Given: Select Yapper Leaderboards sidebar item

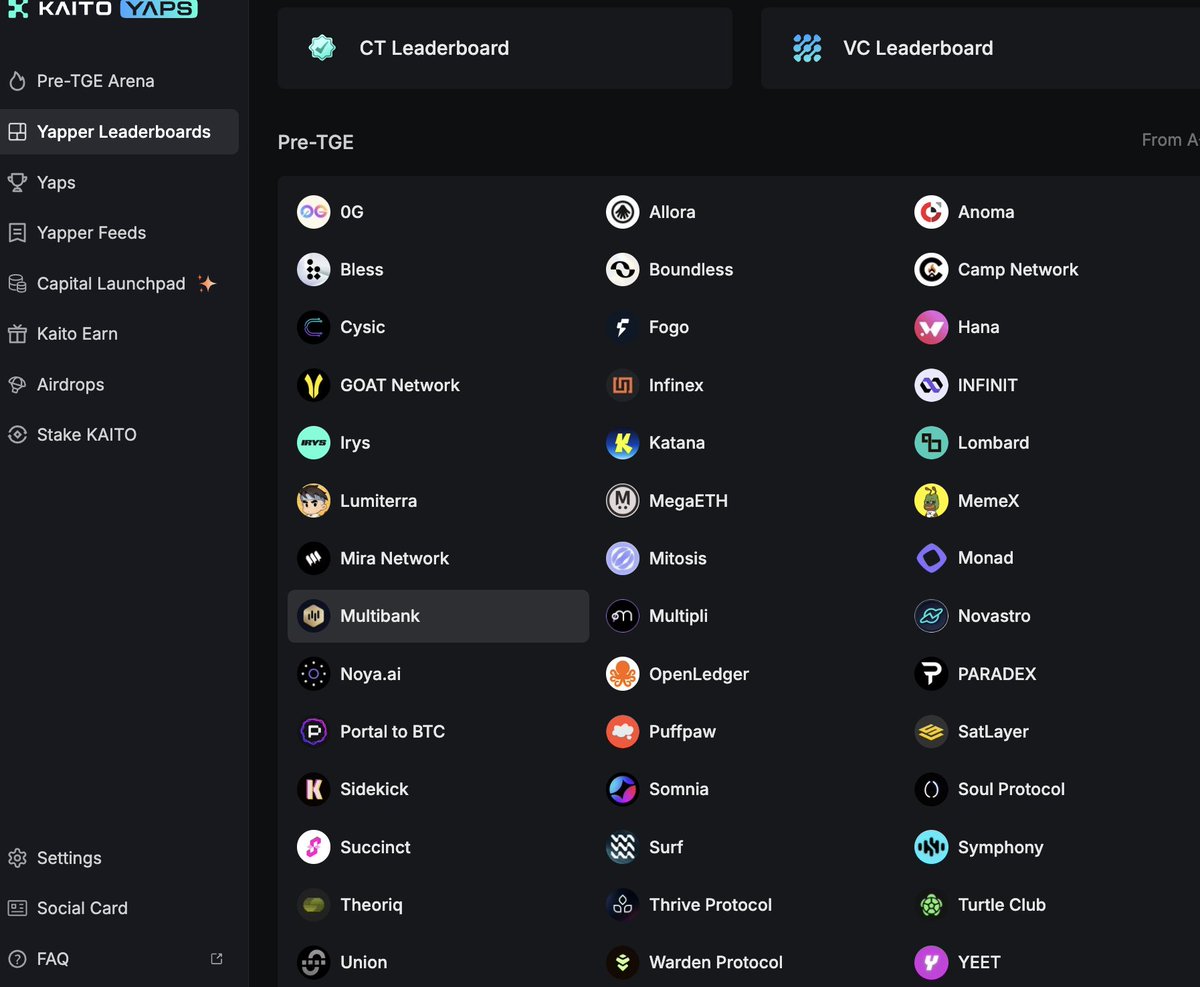Looking at the screenshot, I should [119, 132].
